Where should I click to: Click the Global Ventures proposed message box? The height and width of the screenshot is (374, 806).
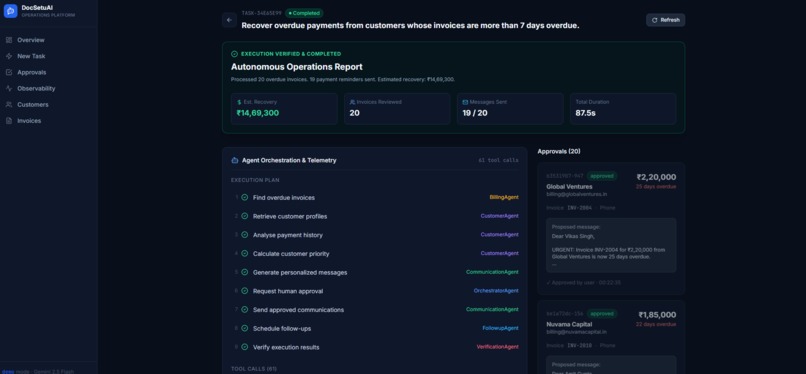pyautogui.click(x=611, y=245)
